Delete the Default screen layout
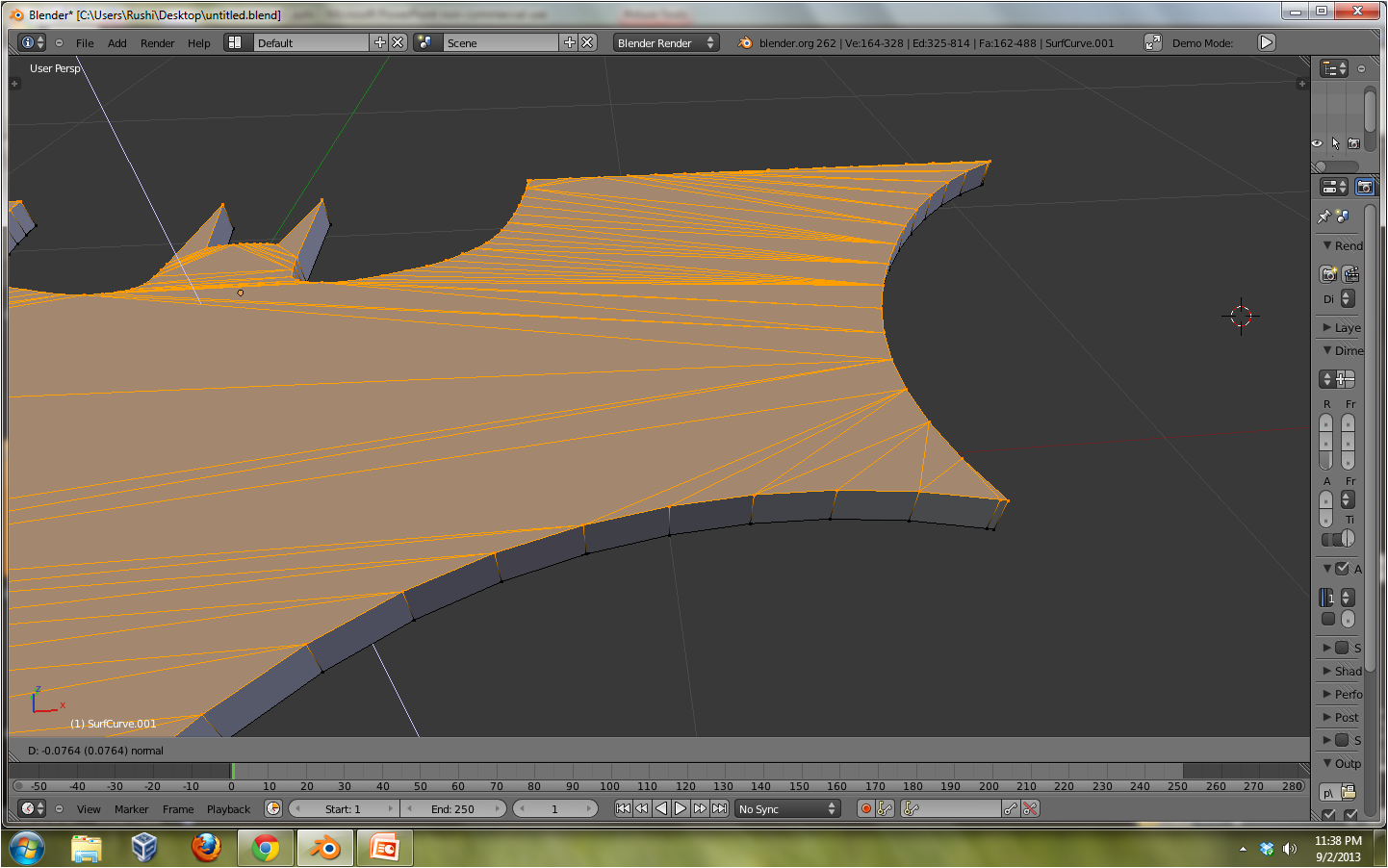Screen dimensions: 1388x868 (398, 42)
